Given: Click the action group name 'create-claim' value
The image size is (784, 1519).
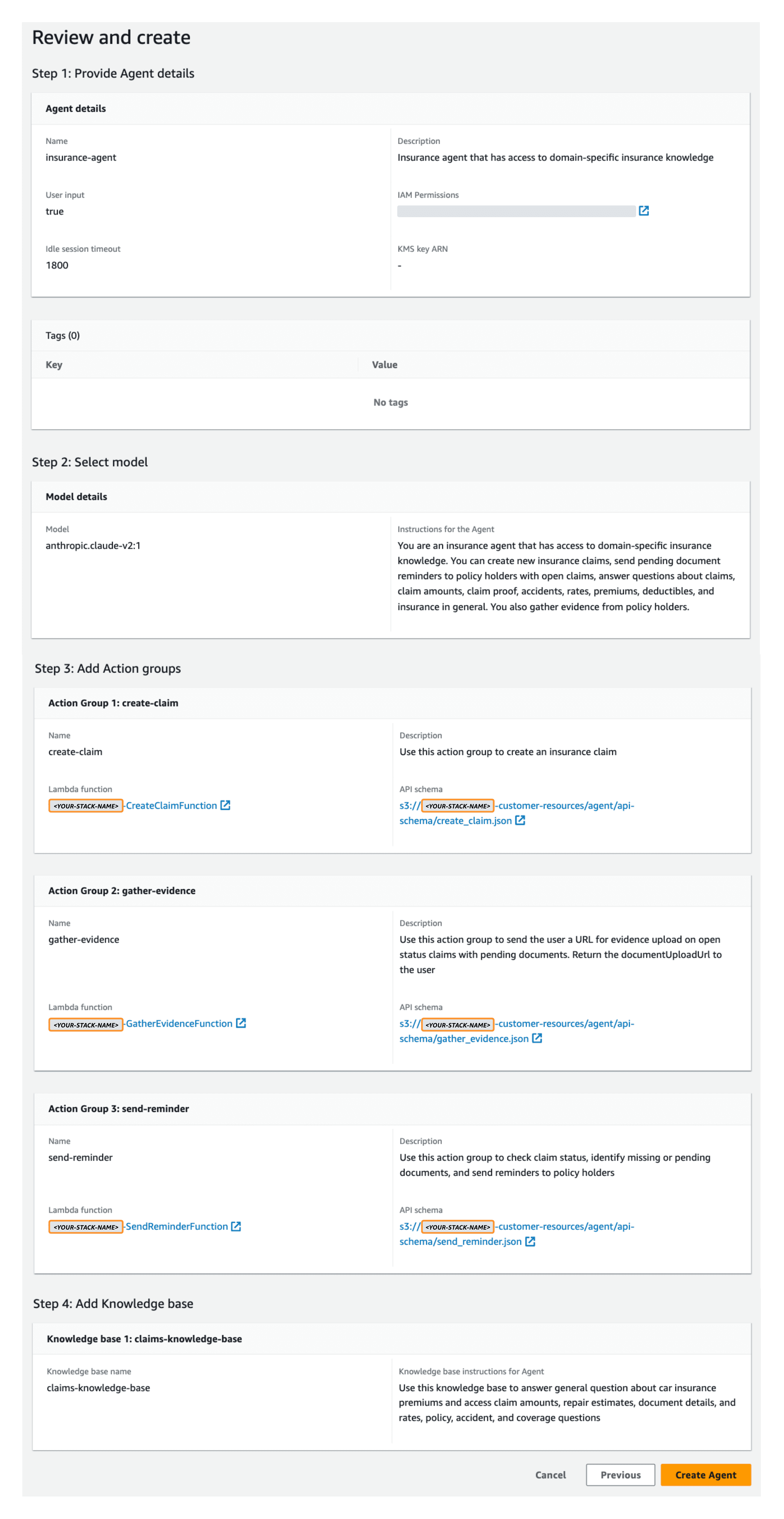Looking at the screenshot, I should pos(75,752).
